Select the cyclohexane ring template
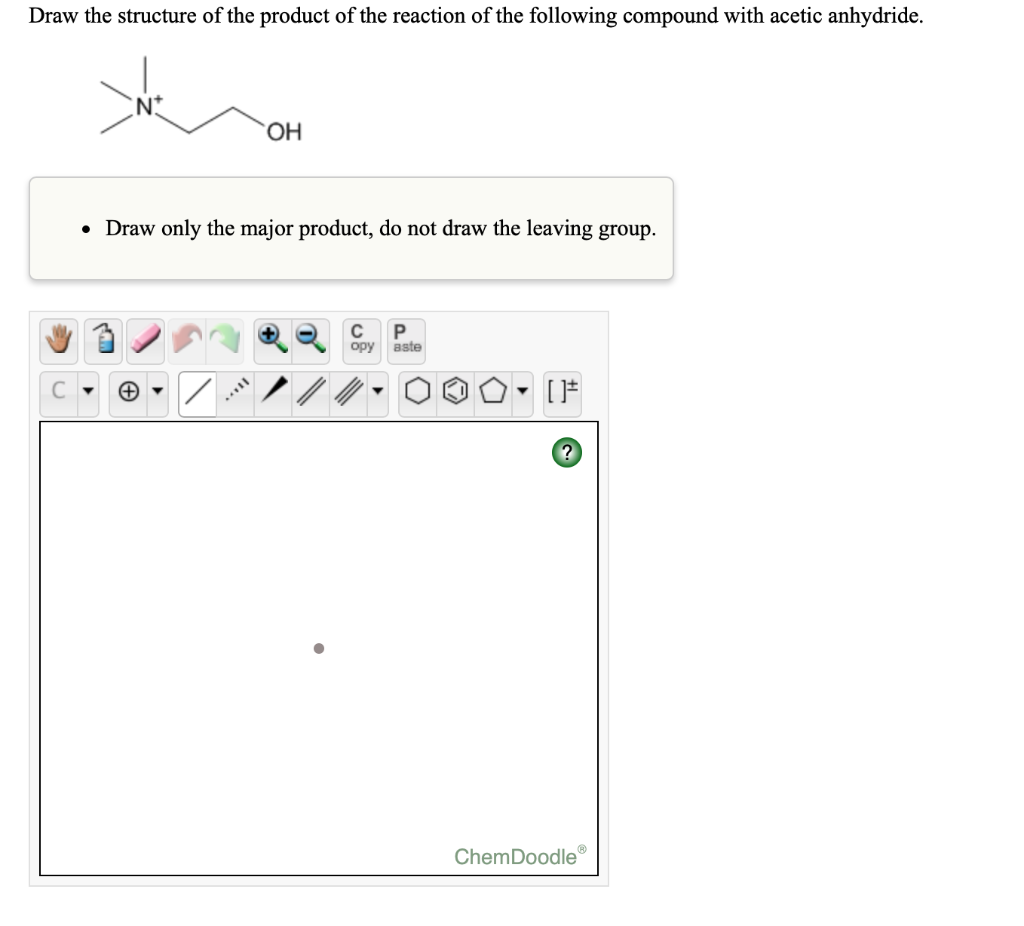 (419, 392)
